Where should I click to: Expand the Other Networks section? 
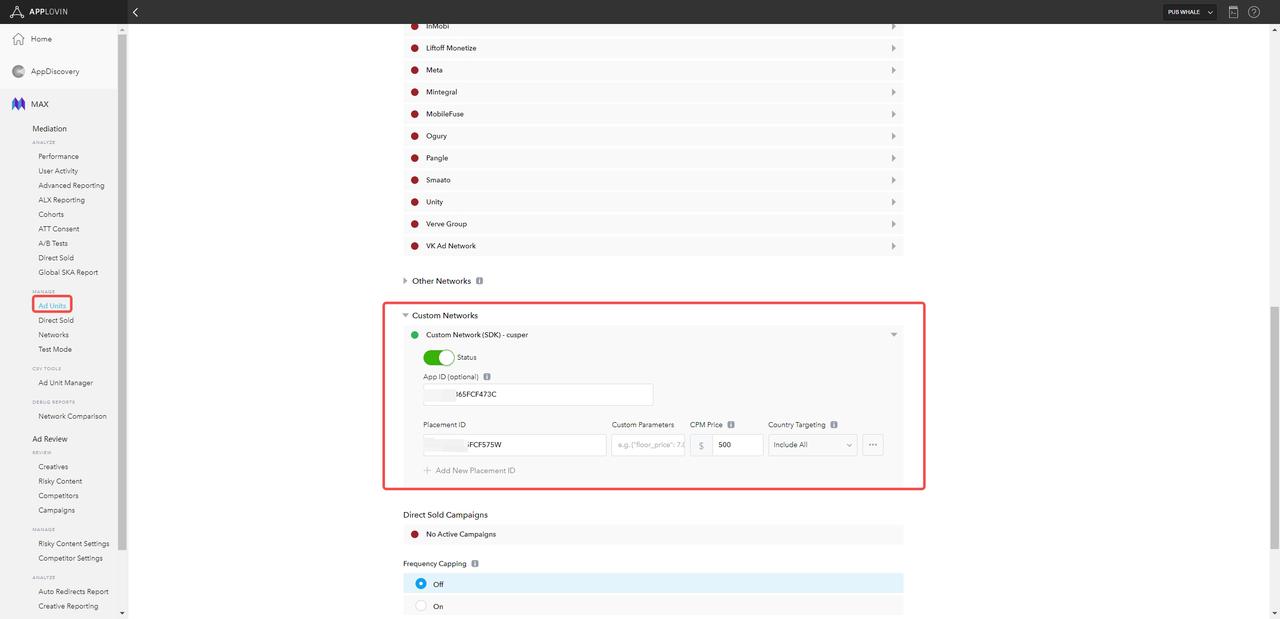pyautogui.click(x=405, y=281)
